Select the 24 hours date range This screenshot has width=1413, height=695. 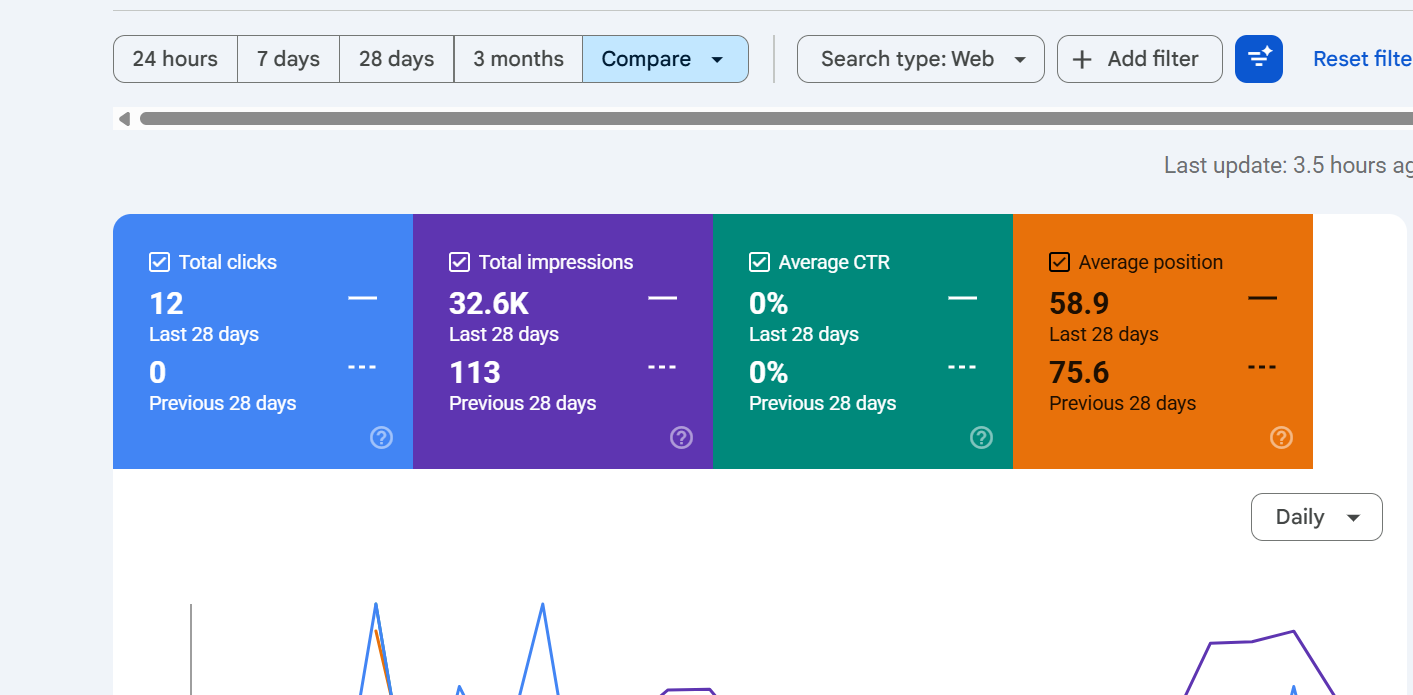point(175,59)
